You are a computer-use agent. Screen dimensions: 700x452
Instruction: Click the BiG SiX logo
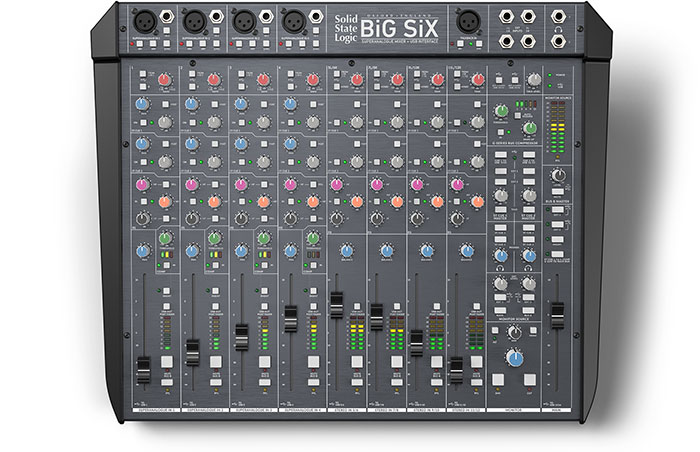pos(399,29)
